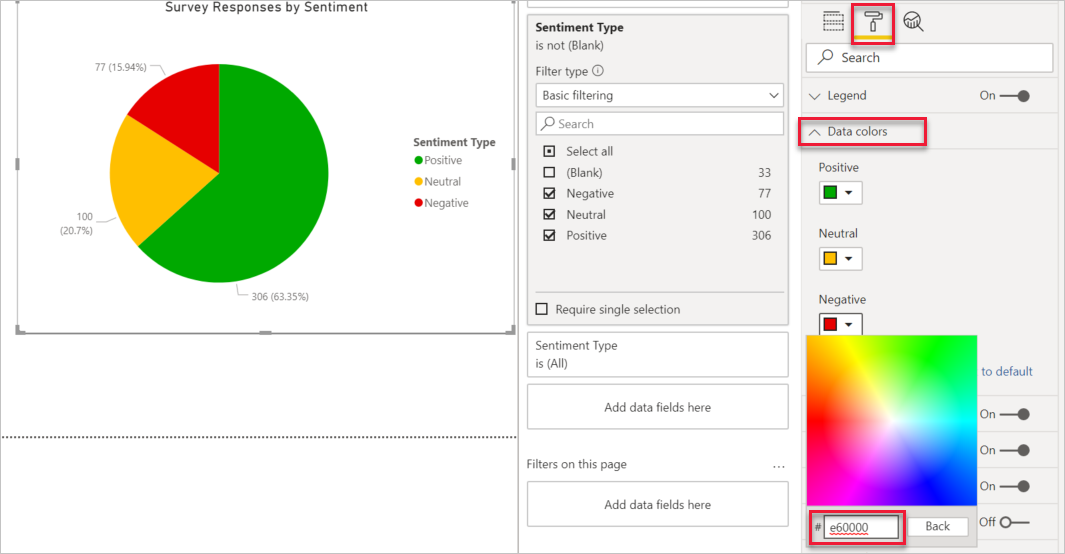Click the Back button in color picker
Image resolution: width=1065 pixels, height=554 pixels.
click(x=937, y=526)
